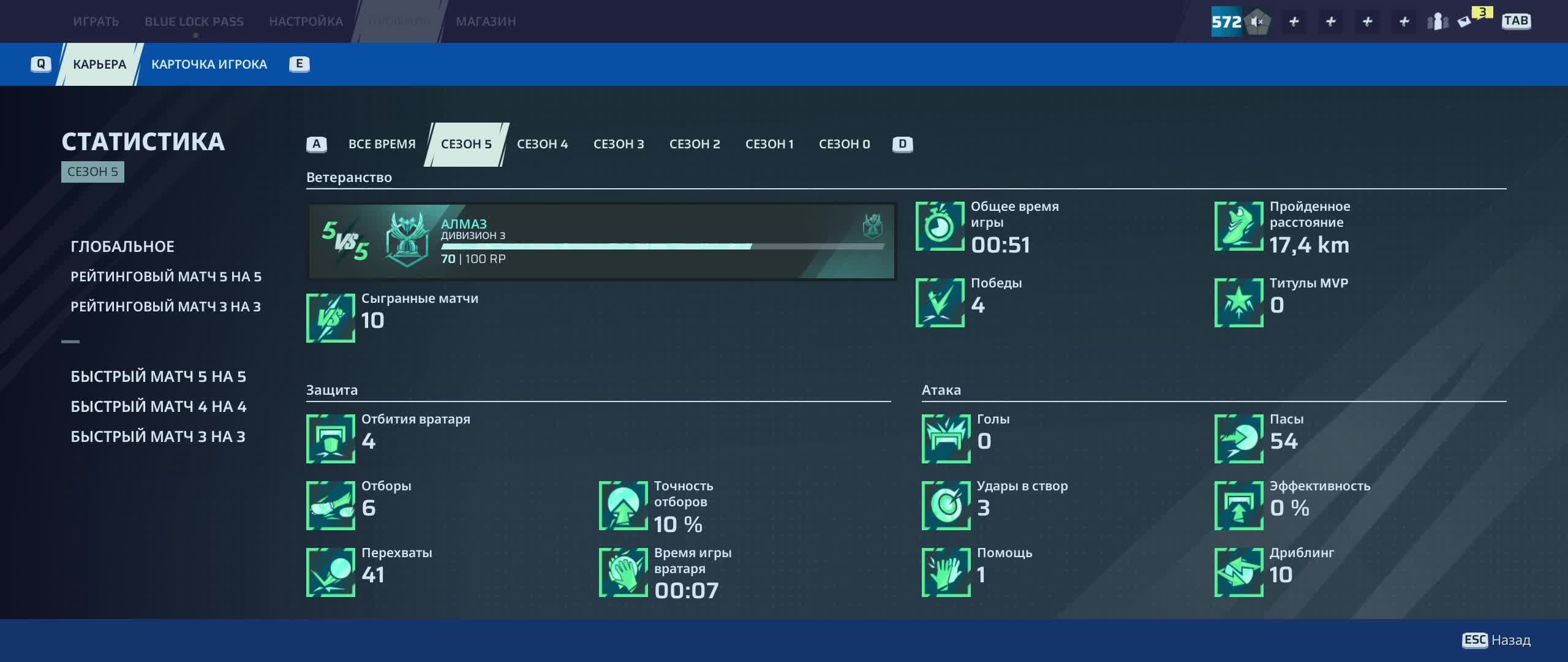Viewport: 1568px width, 662px height.
Task: Click the interceptions icon (Перехваты)
Action: click(x=331, y=573)
